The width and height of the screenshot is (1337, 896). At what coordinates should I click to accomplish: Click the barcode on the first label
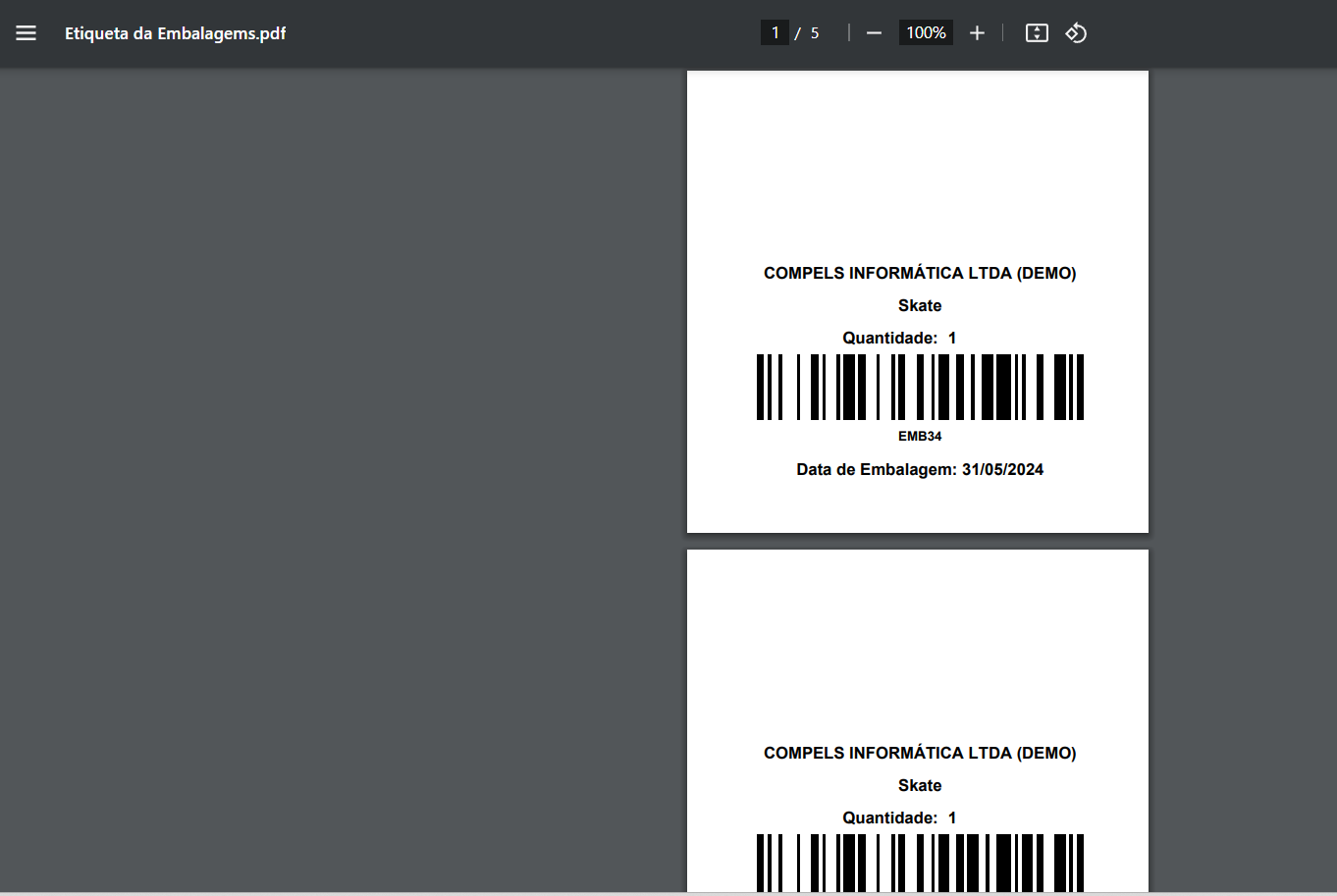(x=920, y=388)
